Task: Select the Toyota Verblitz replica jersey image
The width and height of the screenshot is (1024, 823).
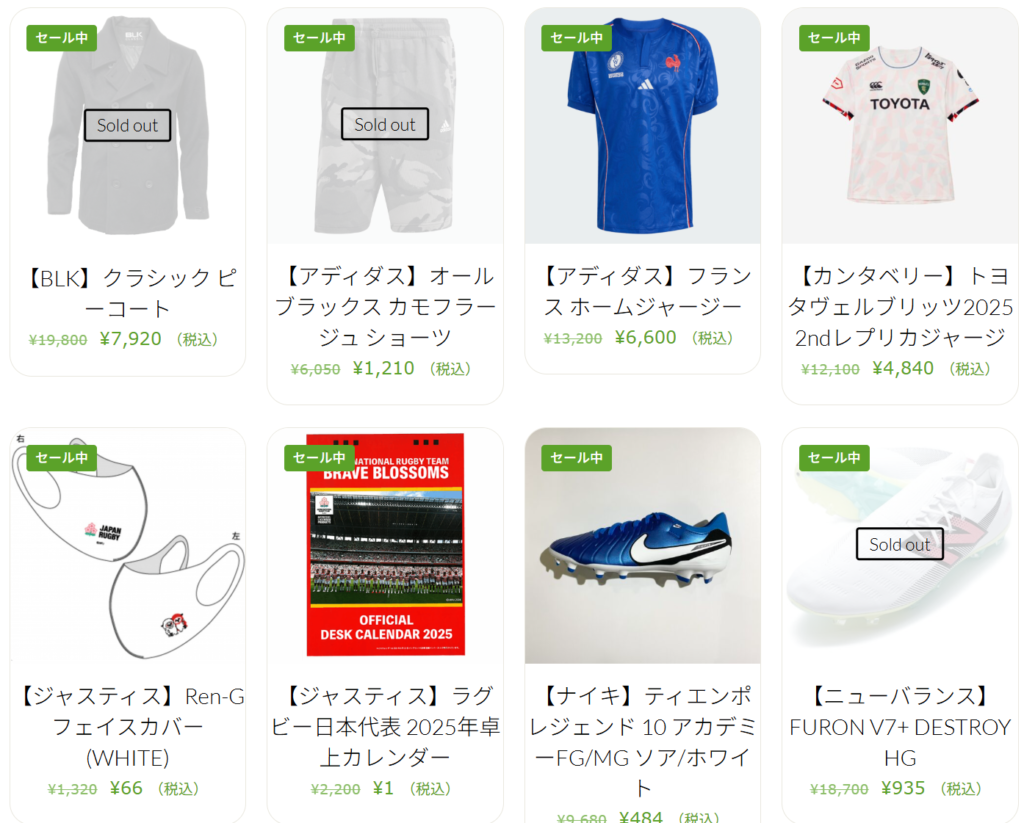Action: pyautogui.click(x=900, y=126)
